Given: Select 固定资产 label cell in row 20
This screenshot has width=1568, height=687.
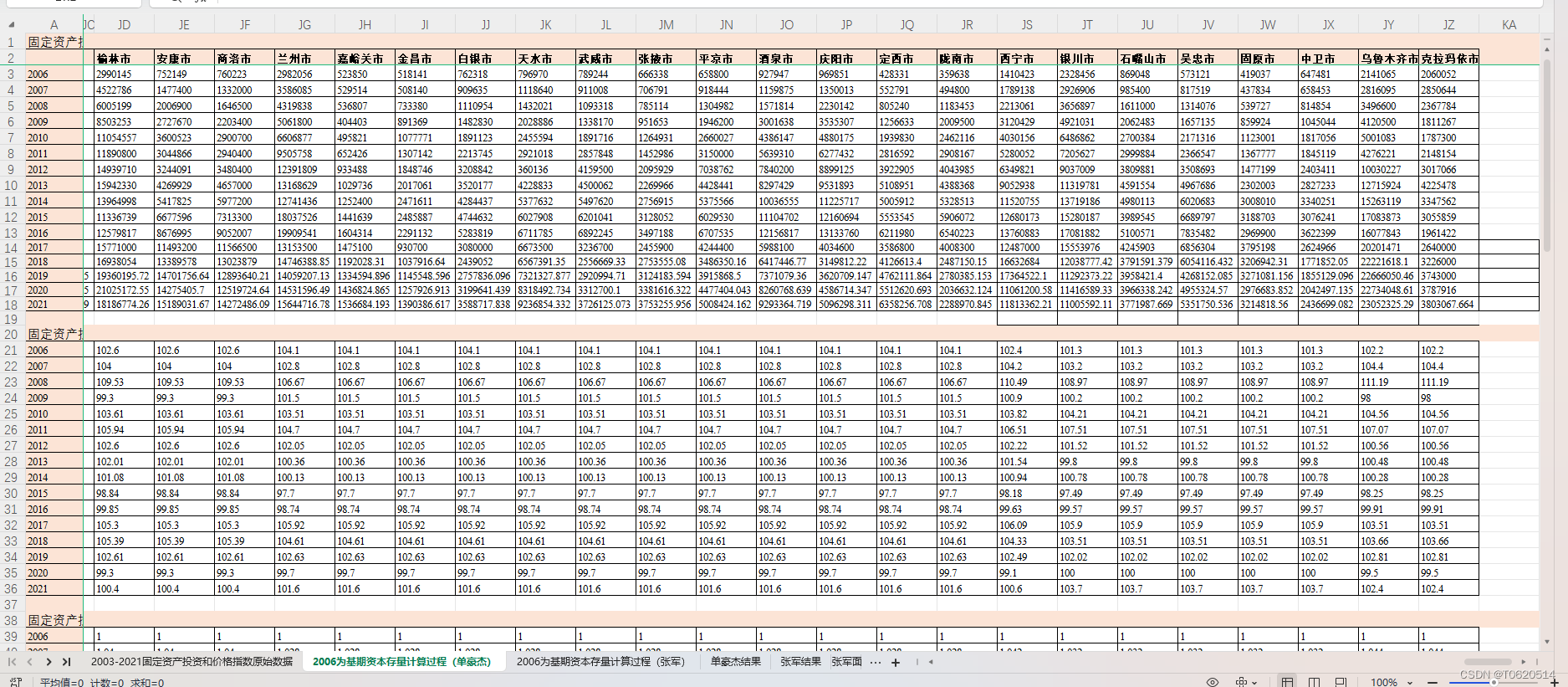Looking at the screenshot, I should click(54, 334).
